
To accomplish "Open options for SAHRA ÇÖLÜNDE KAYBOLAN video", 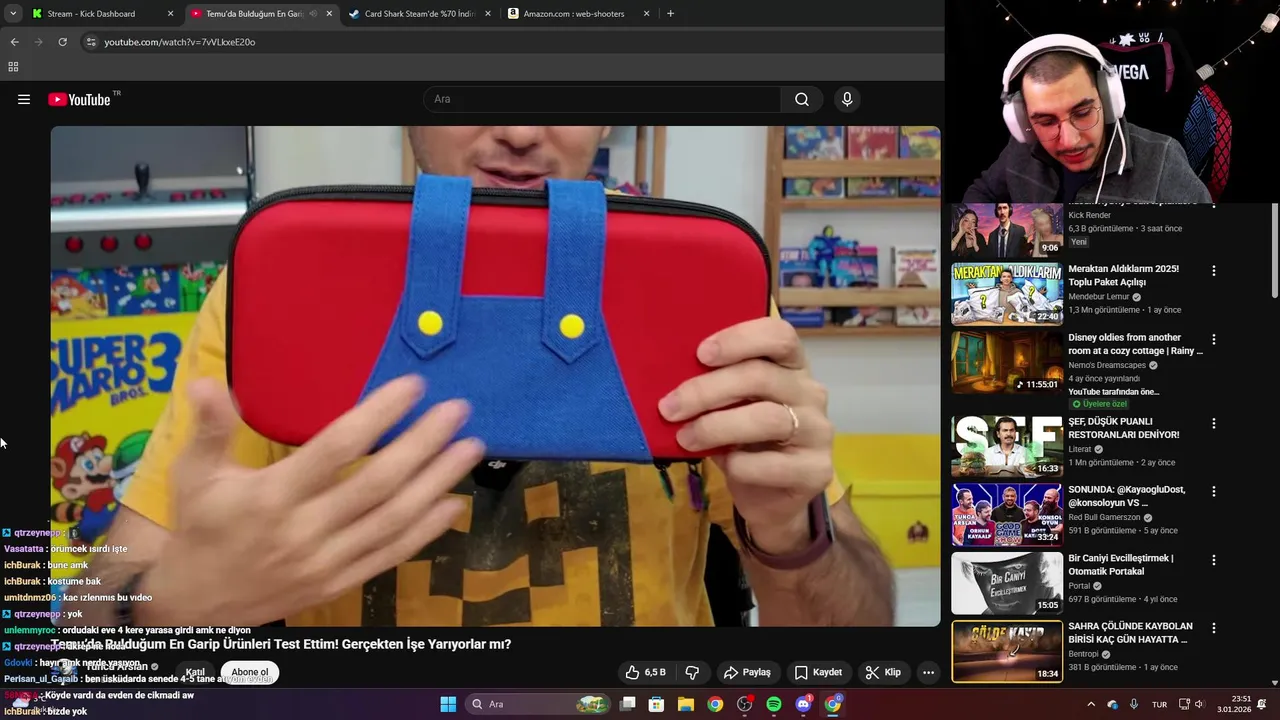I will click(x=1214, y=628).
